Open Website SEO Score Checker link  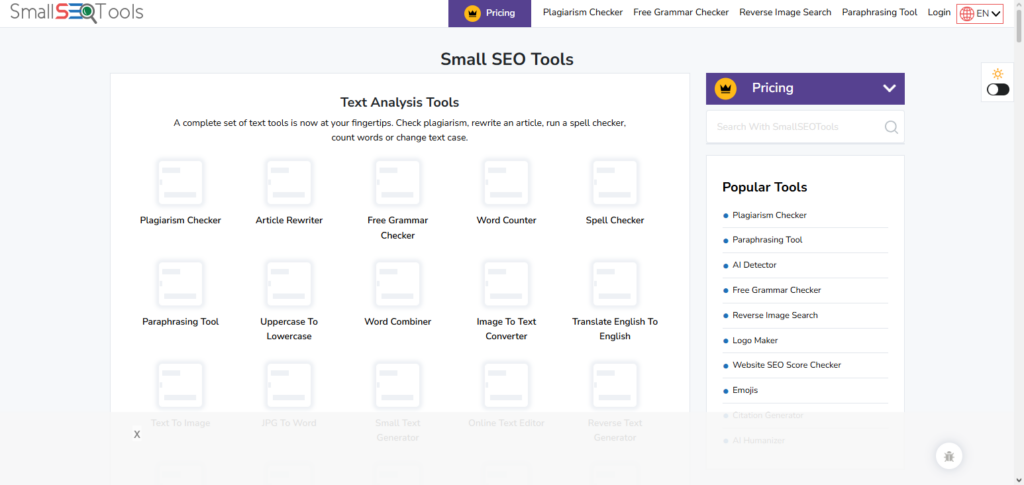click(x=786, y=365)
